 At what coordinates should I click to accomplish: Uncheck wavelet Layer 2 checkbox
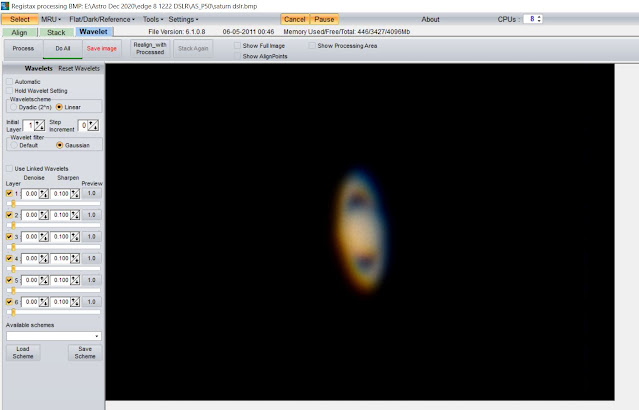coord(9,215)
